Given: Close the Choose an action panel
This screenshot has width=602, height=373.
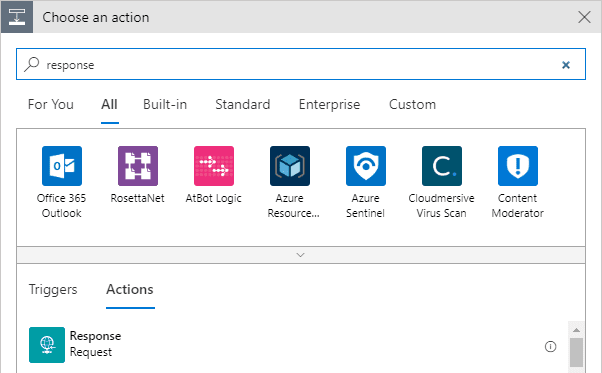Looking at the screenshot, I should 584,17.
